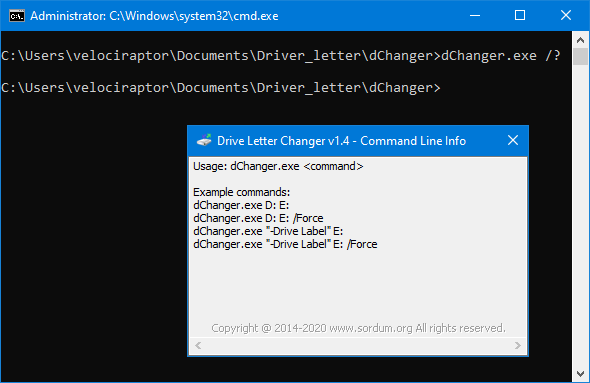This screenshot has height=383, width=590.
Task: Maximize the cmd.exe window
Action: click(520, 15)
